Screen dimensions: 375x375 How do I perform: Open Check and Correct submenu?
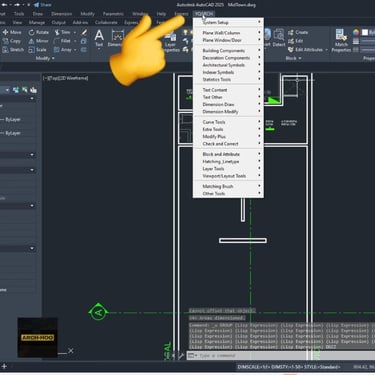point(228,144)
